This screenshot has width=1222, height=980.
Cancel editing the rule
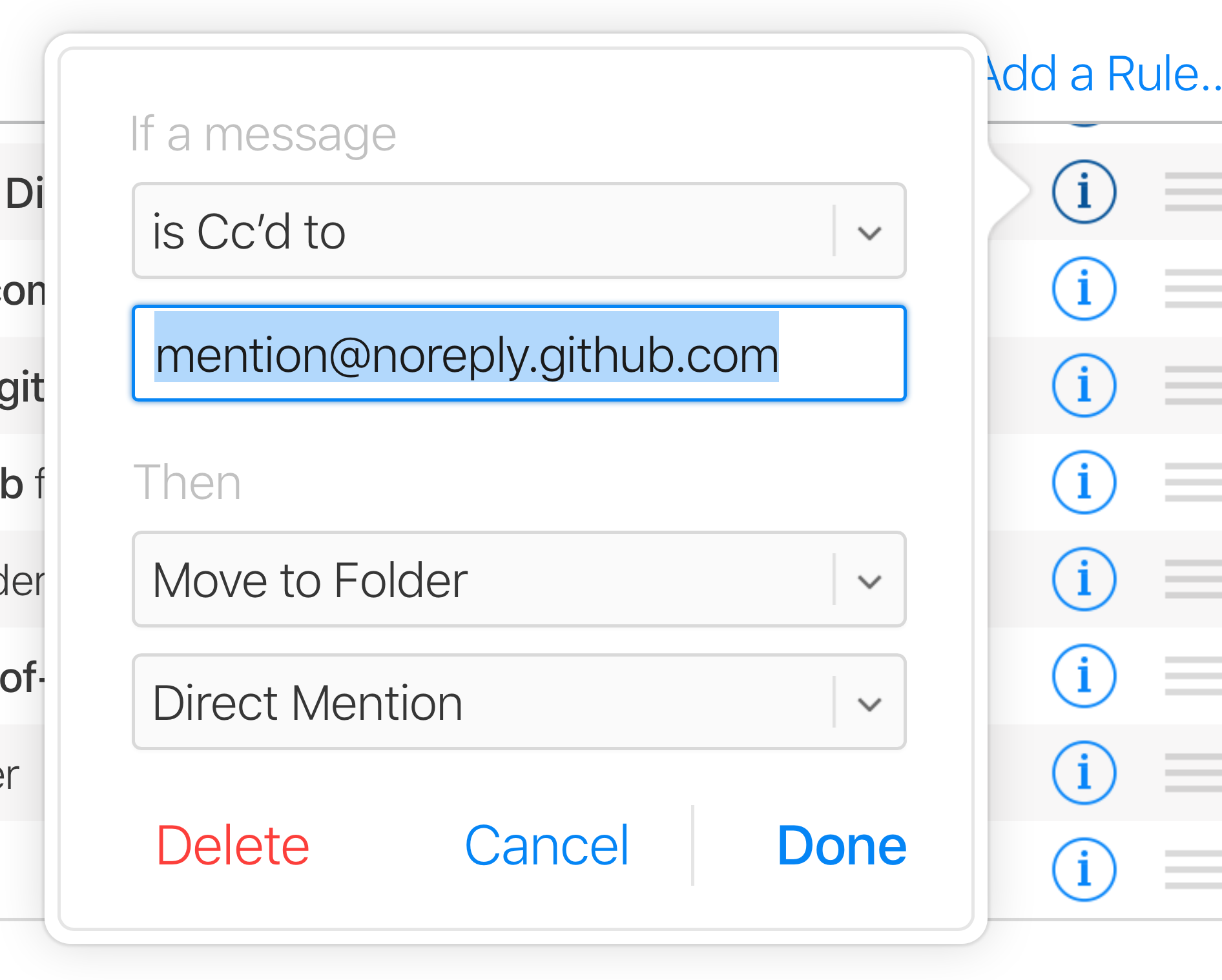pos(546,846)
